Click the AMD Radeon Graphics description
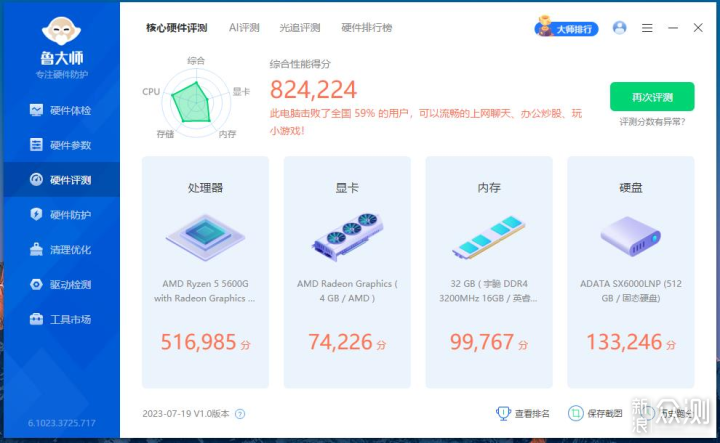This screenshot has width=720, height=443. (x=347, y=291)
